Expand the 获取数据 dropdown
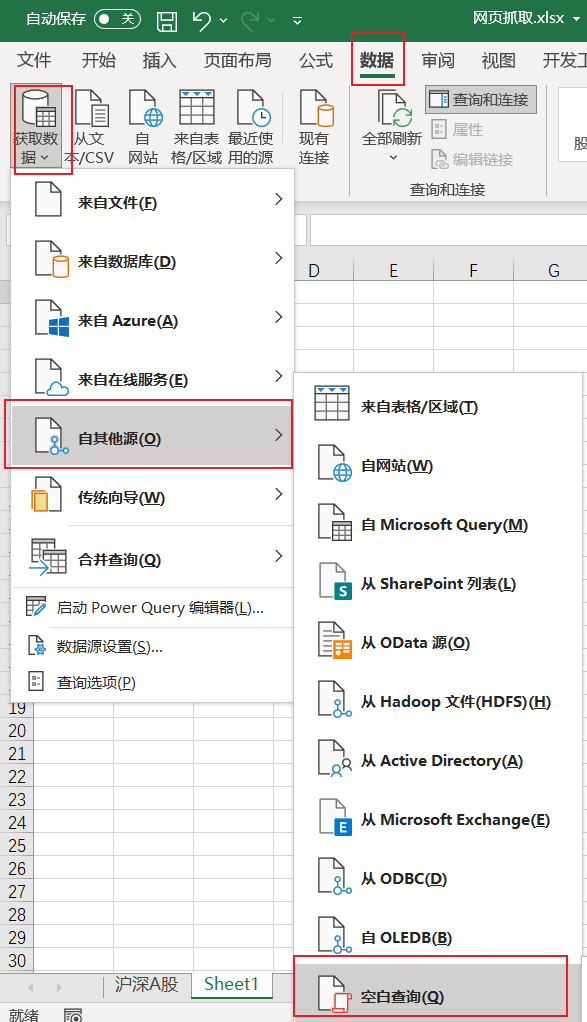This screenshot has width=587, height=1022. tap(36, 127)
